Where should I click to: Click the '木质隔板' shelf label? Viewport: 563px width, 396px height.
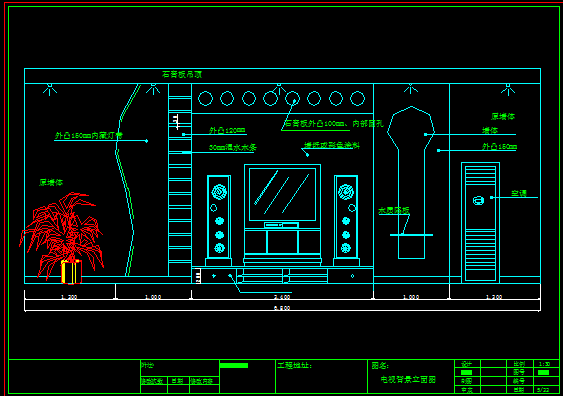pyautogui.click(x=394, y=210)
